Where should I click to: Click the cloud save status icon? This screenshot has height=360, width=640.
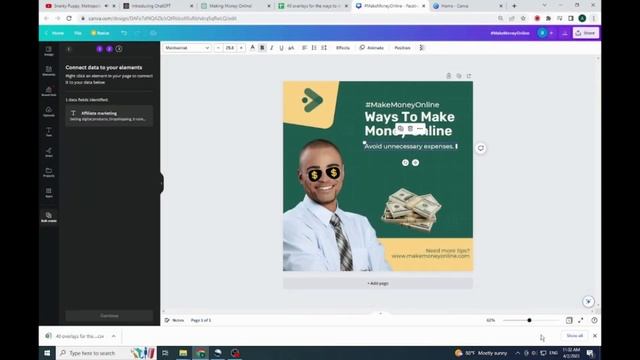tap(153, 33)
